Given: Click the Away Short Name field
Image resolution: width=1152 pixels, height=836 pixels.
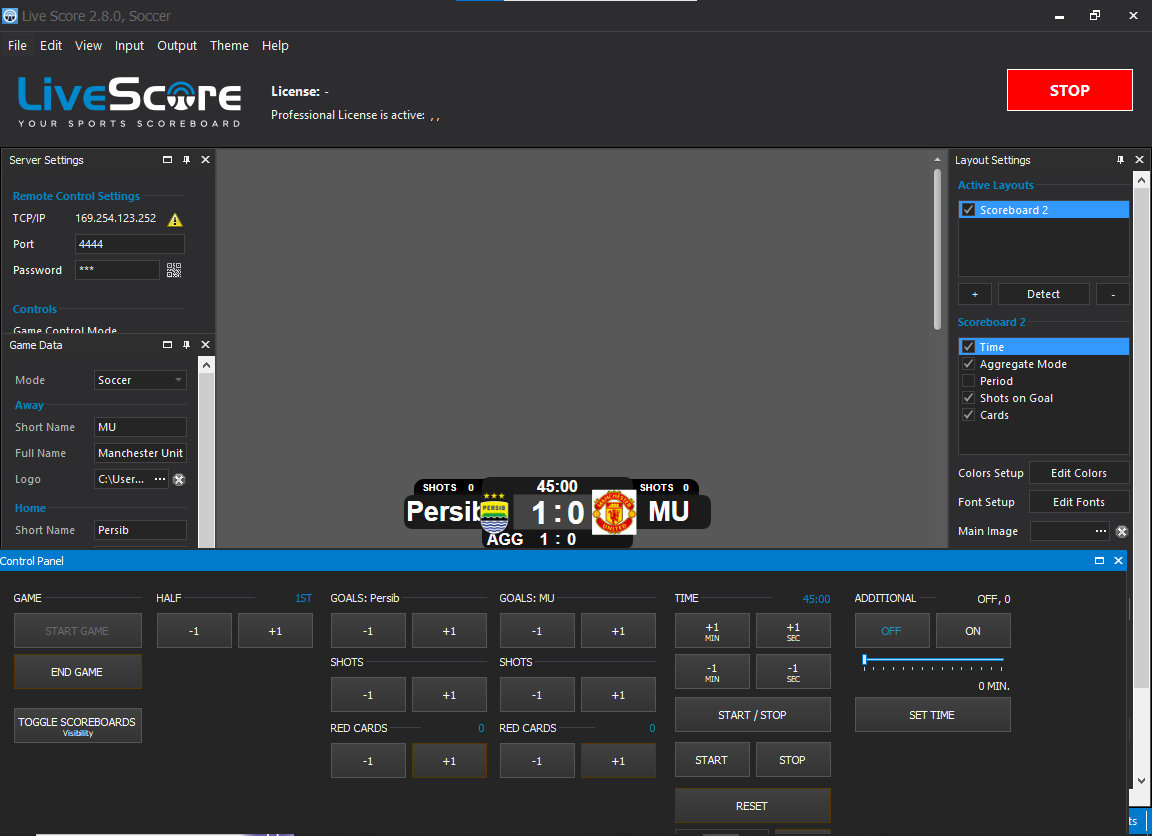Looking at the screenshot, I should pos(140,427).
